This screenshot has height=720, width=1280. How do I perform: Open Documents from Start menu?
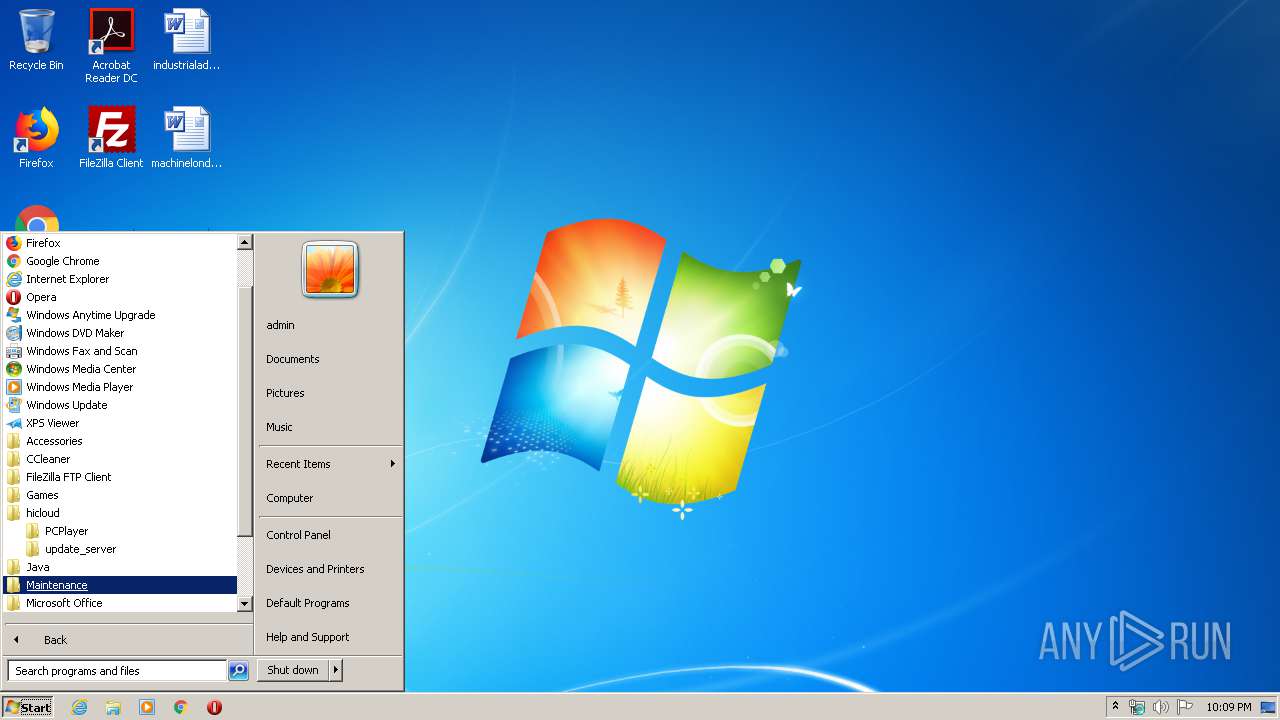[x=330, y=359]
